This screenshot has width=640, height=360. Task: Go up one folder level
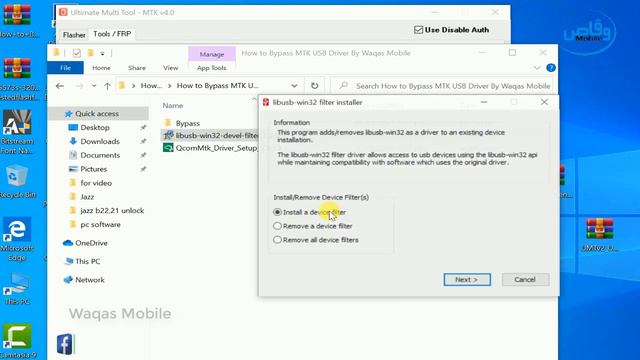(107, 86)
